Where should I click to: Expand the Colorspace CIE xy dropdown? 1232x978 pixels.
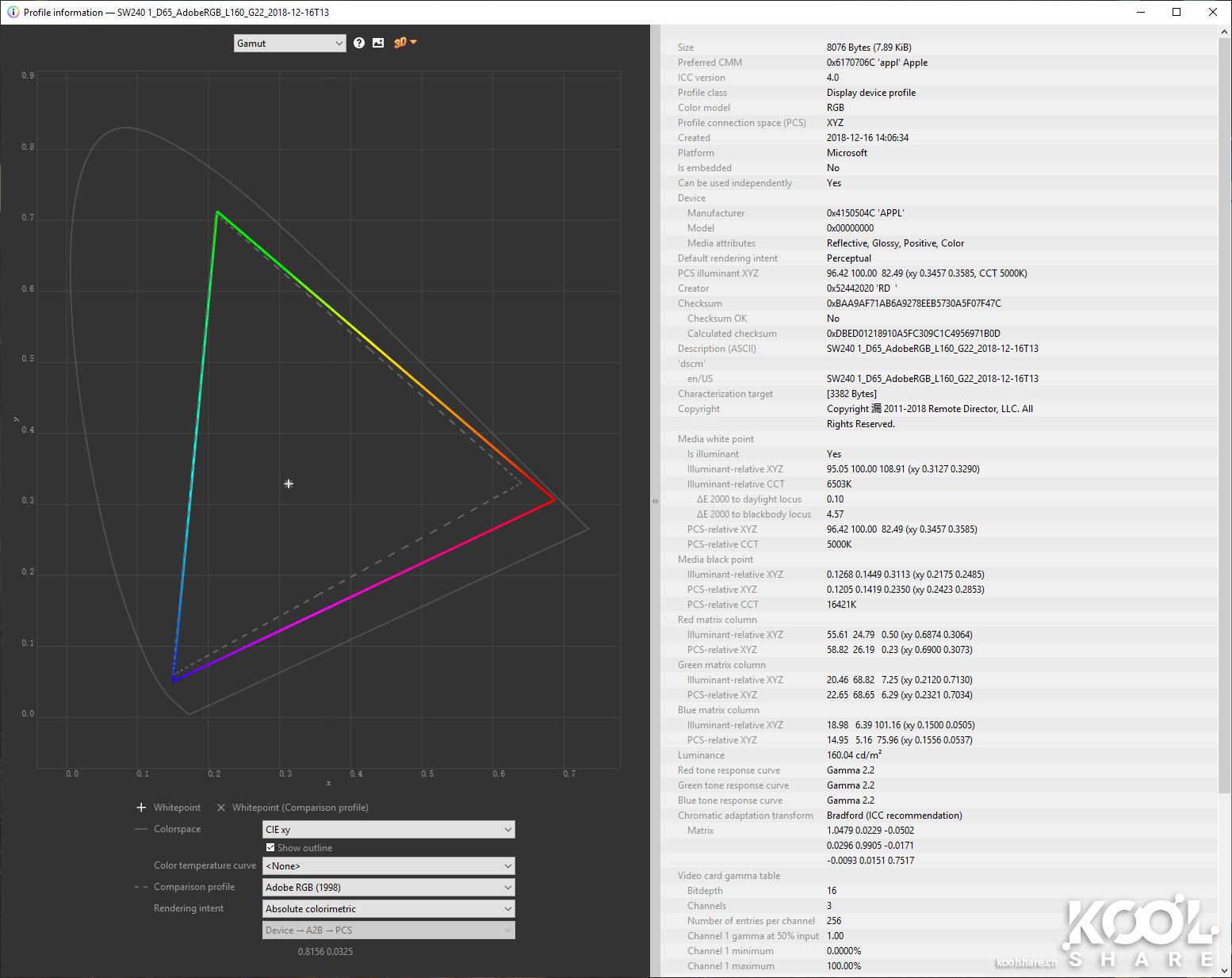(x=388, y=829)
